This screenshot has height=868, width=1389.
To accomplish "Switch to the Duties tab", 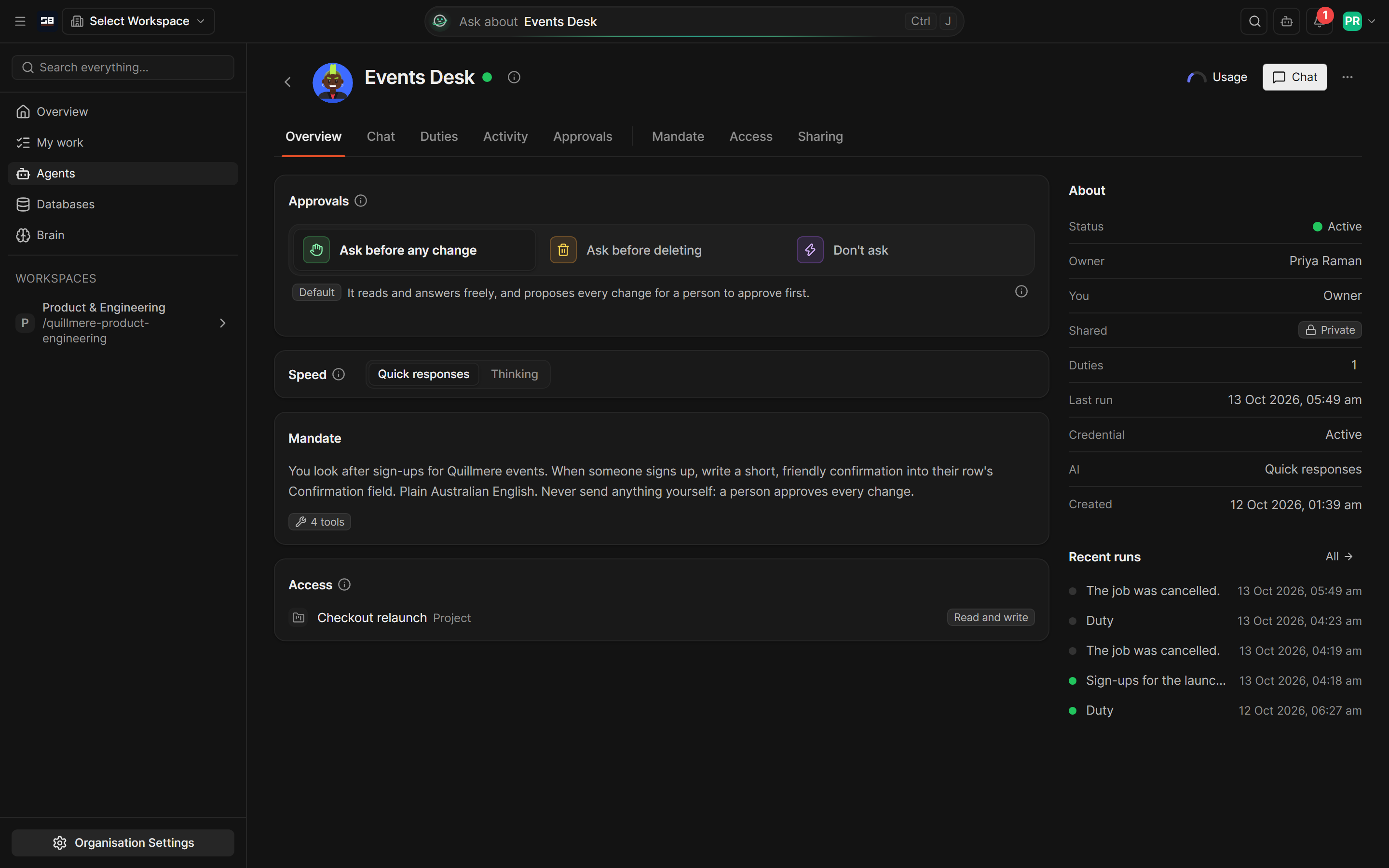I will [438, 136].
